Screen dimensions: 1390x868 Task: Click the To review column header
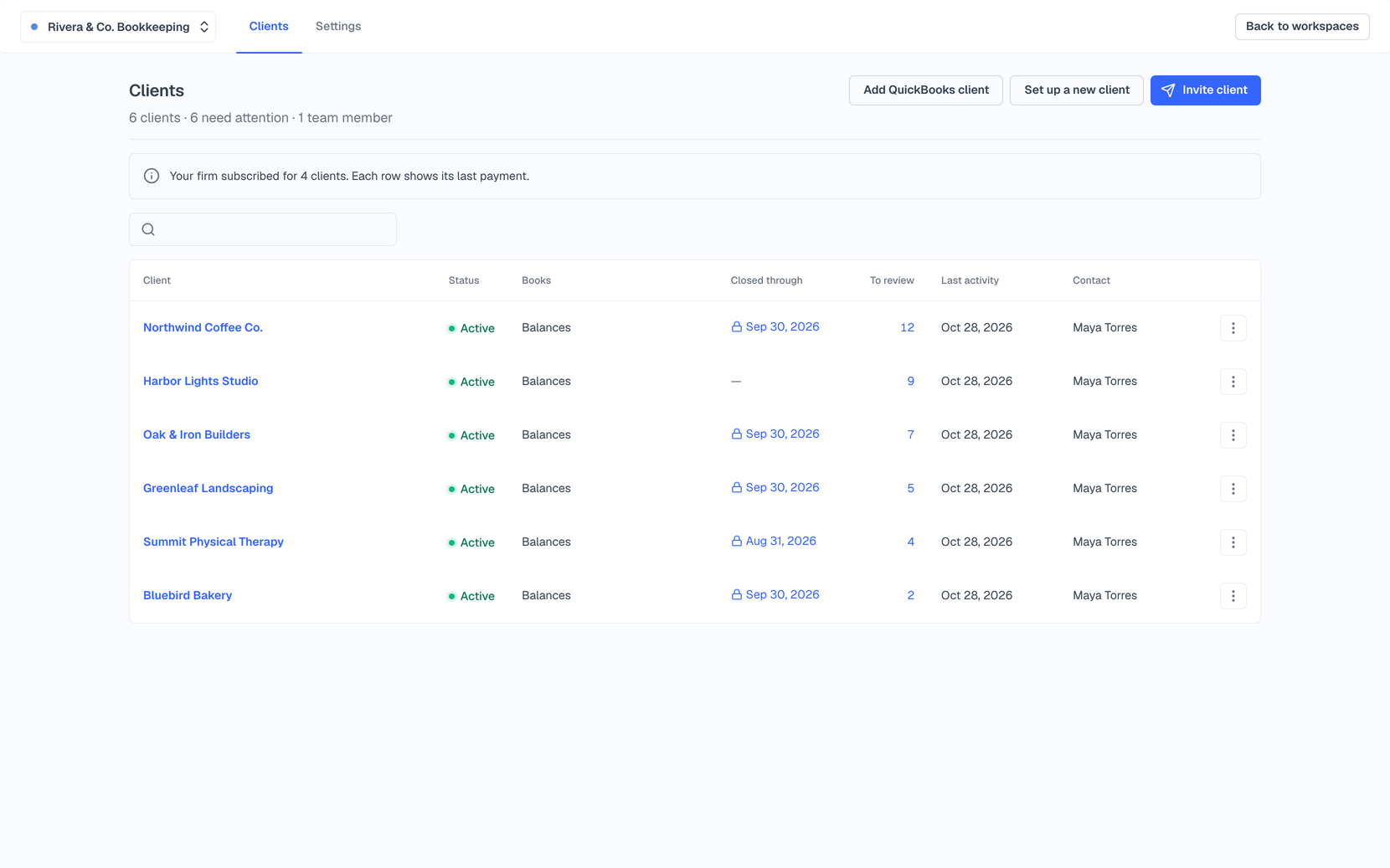point(892,280)
